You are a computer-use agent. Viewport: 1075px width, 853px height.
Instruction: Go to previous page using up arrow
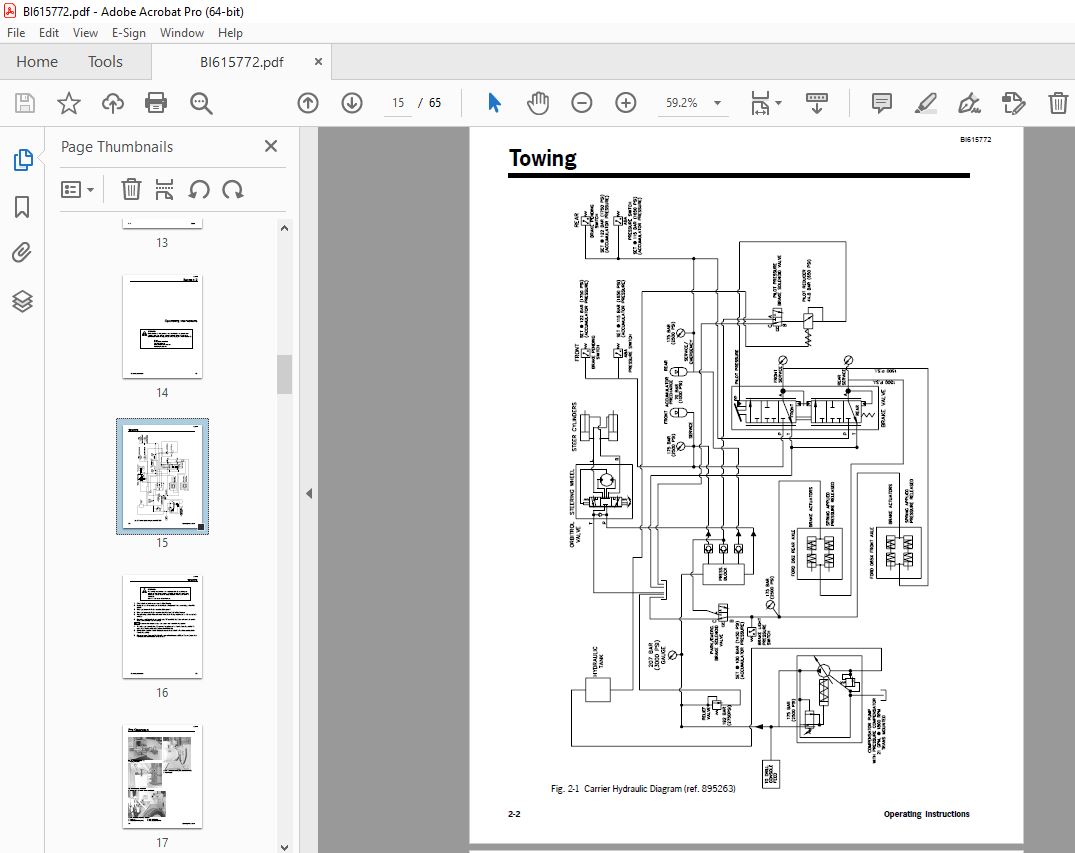[x=308, y=103]
